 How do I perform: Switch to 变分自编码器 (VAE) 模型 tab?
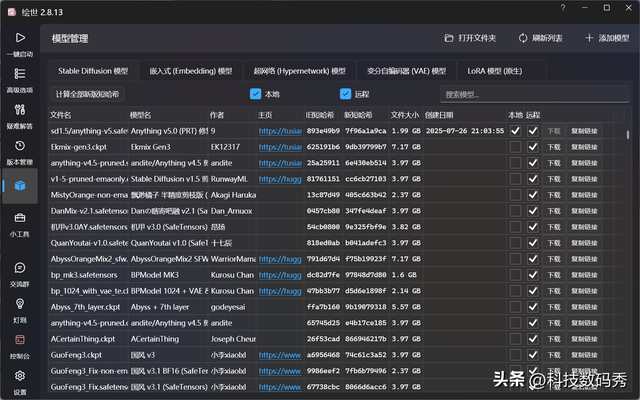[406, 71]
